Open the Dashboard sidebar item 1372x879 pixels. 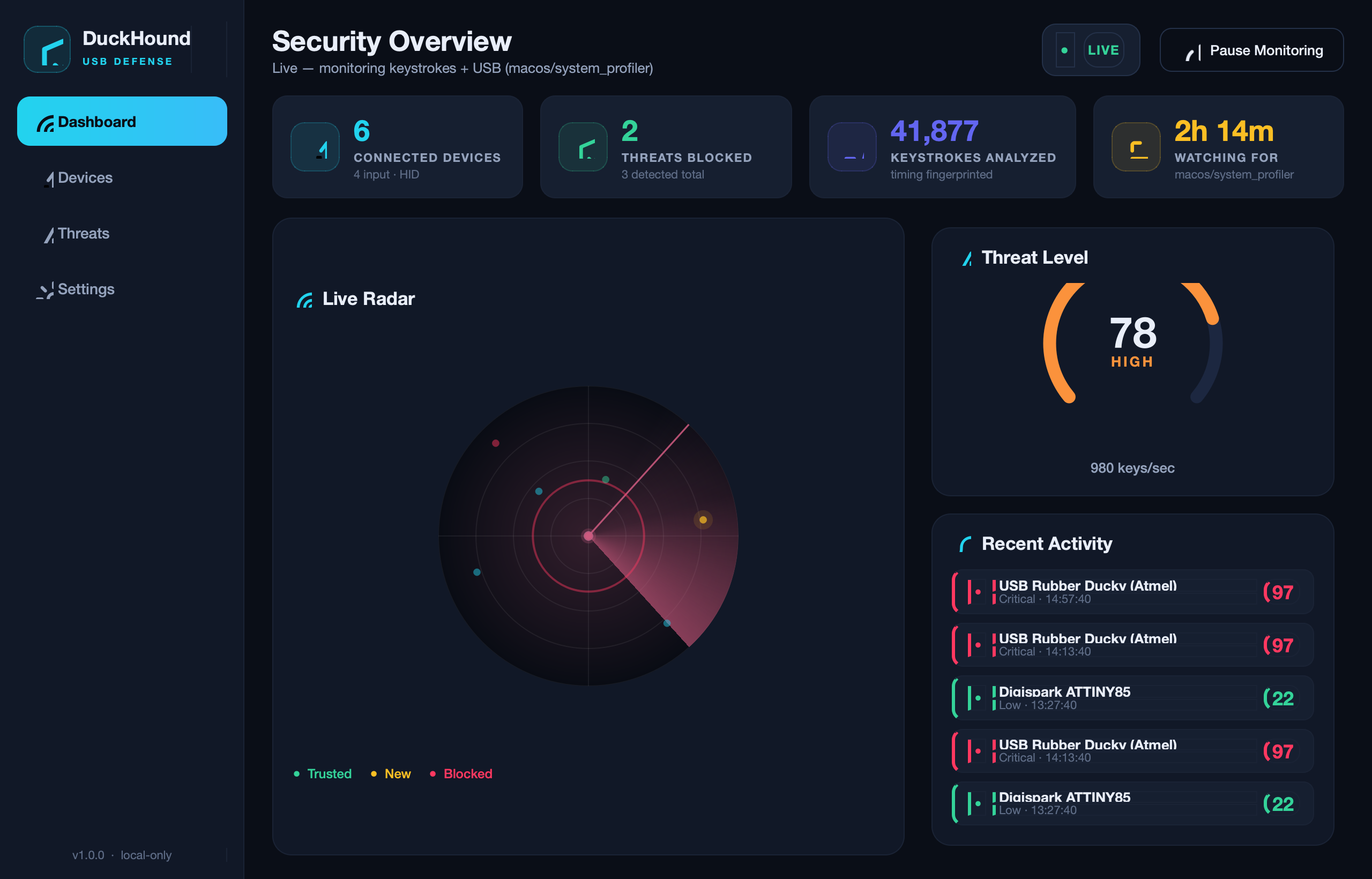coord(122,121)
